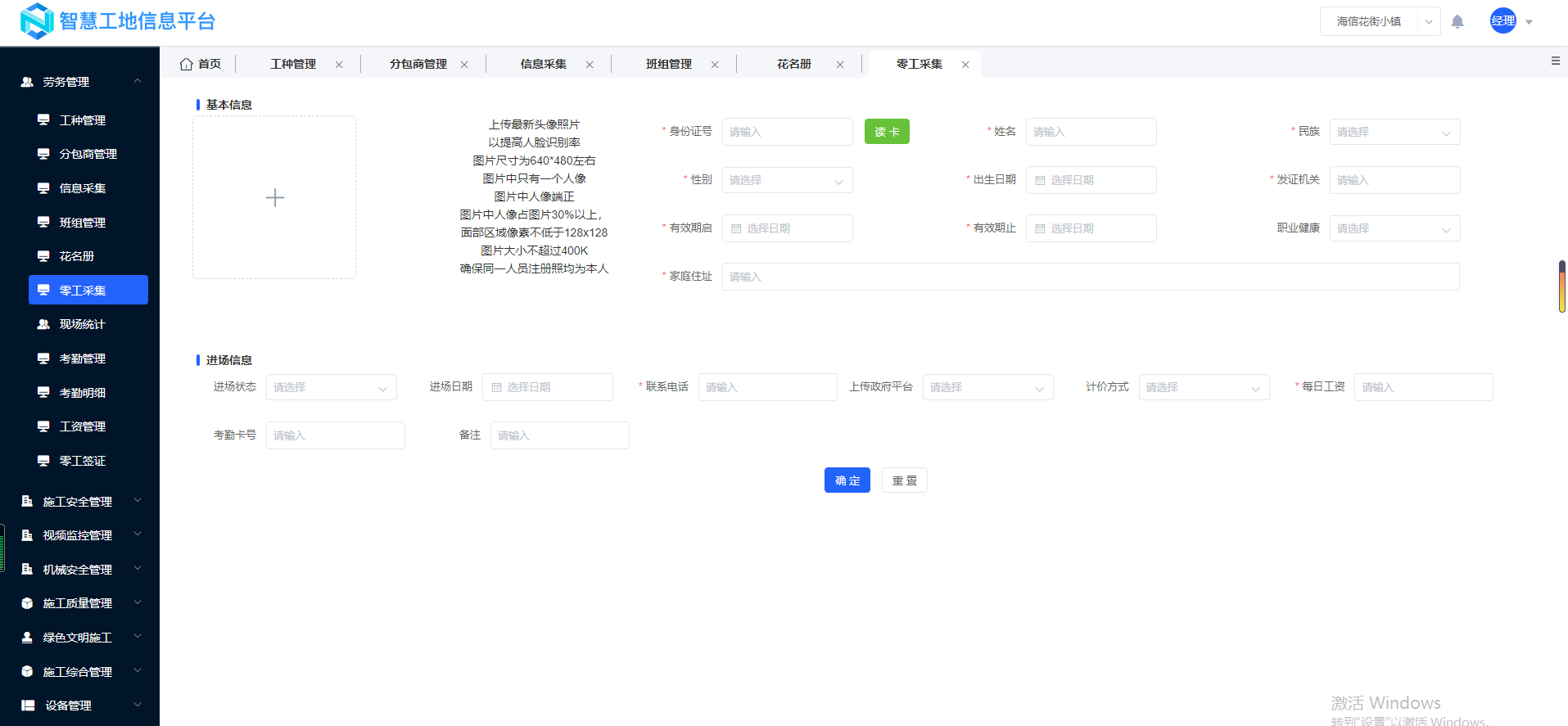The width and height of the screenshot is (1568, 726).
Task: Open the 民族 select dropdown
Action: point(1394,132)
